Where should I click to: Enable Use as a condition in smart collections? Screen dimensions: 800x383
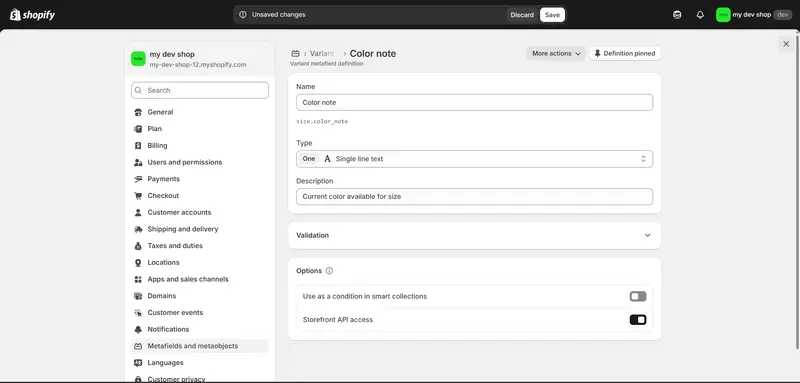tap(638, 296)
